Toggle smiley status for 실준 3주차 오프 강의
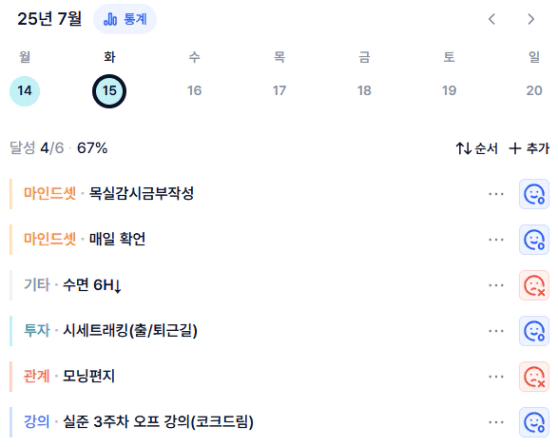558x447 pixels. click(x=534, y=422)
